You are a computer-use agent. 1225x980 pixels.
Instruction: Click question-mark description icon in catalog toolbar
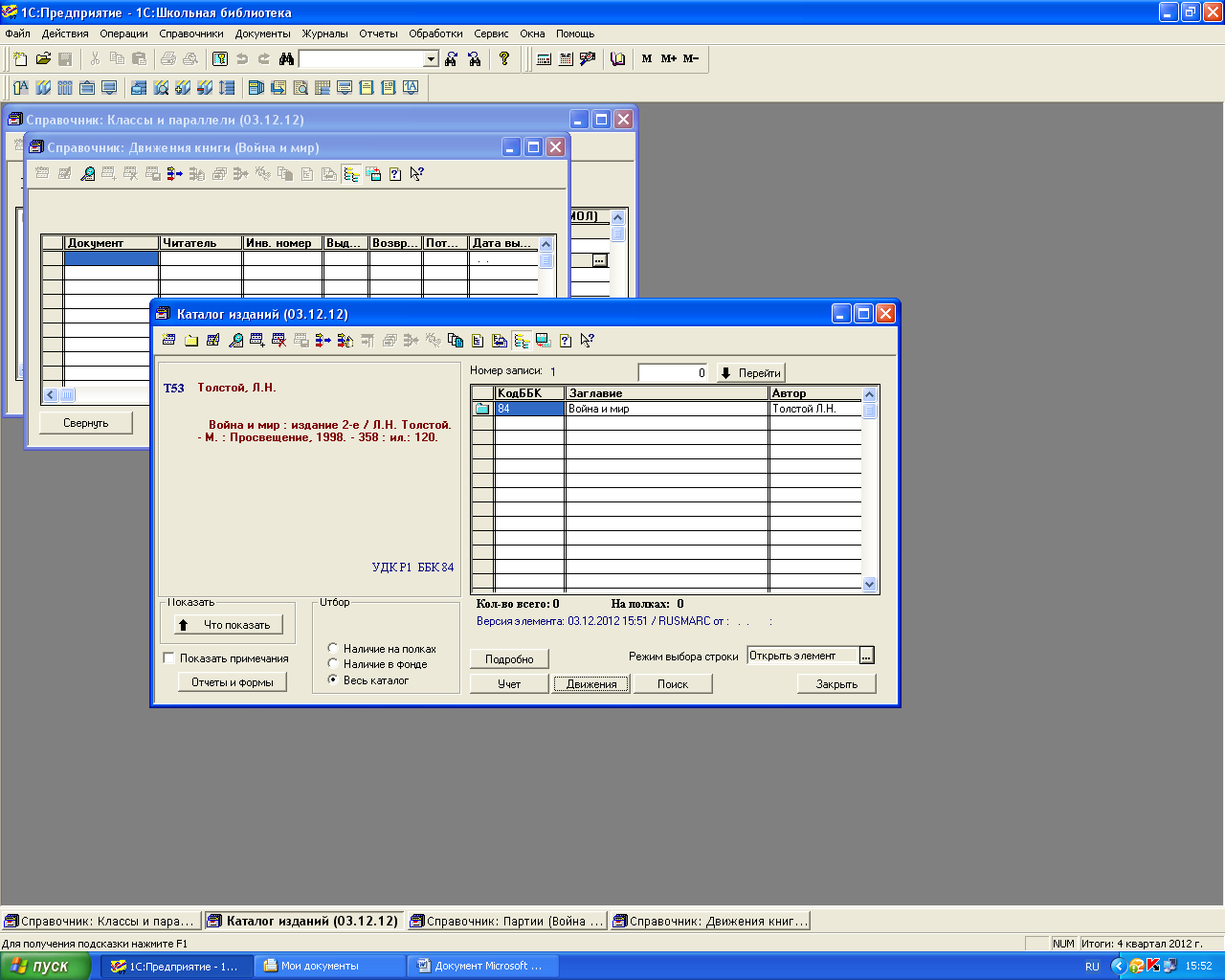566,340
